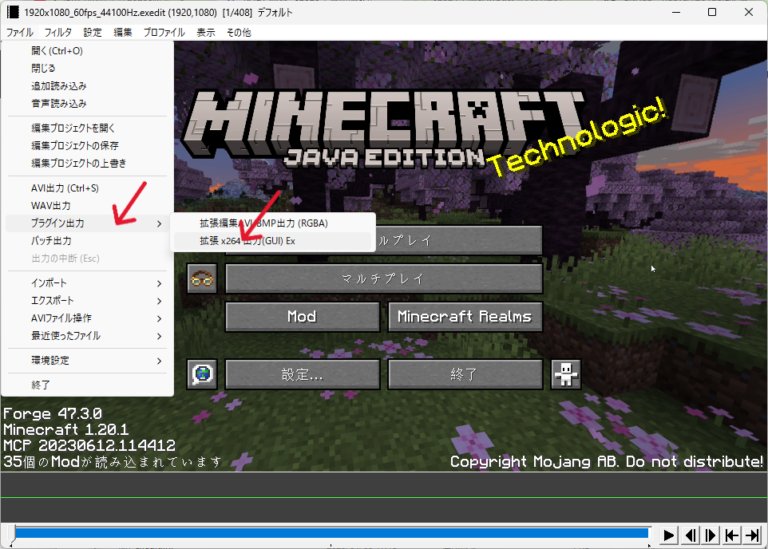Click the Mod button in the preview
This screenshot has height=549, width=768.
tap(302, 317)
